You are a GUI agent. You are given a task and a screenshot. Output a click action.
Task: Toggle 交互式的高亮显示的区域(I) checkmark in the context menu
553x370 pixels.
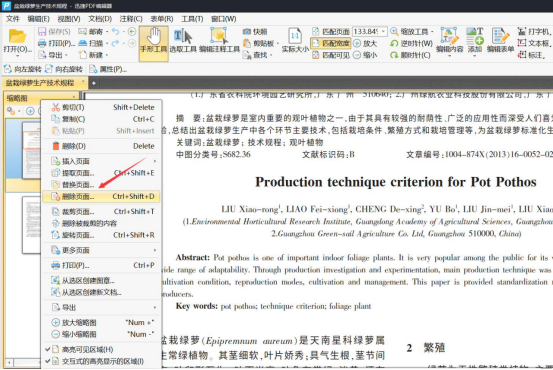pos(48,361)
